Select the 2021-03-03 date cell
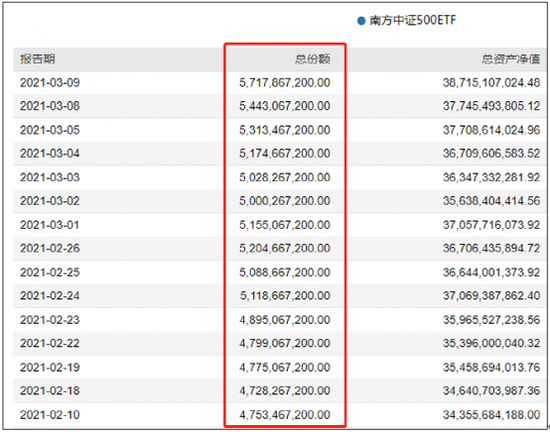The height and width of the screenshot is (432, 550). tap(50, 177)
